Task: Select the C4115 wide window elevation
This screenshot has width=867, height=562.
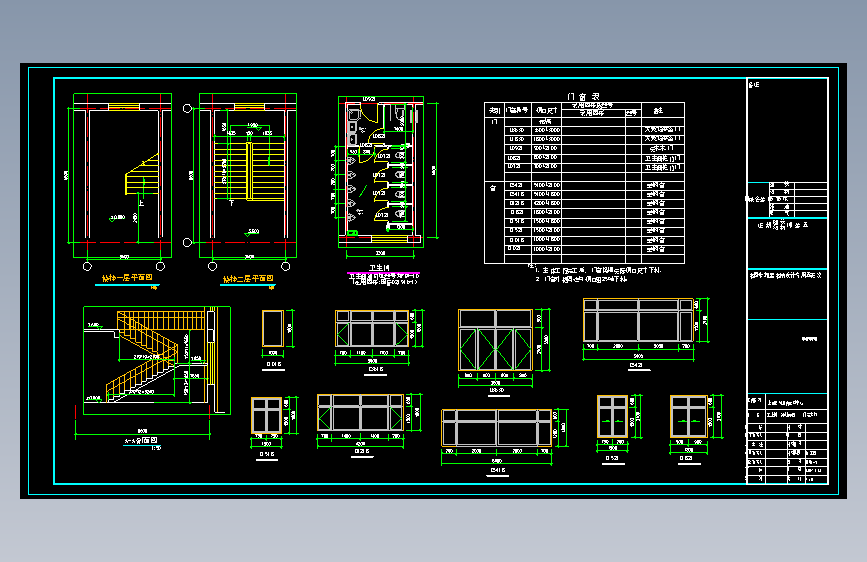Action: click(497, 428)
